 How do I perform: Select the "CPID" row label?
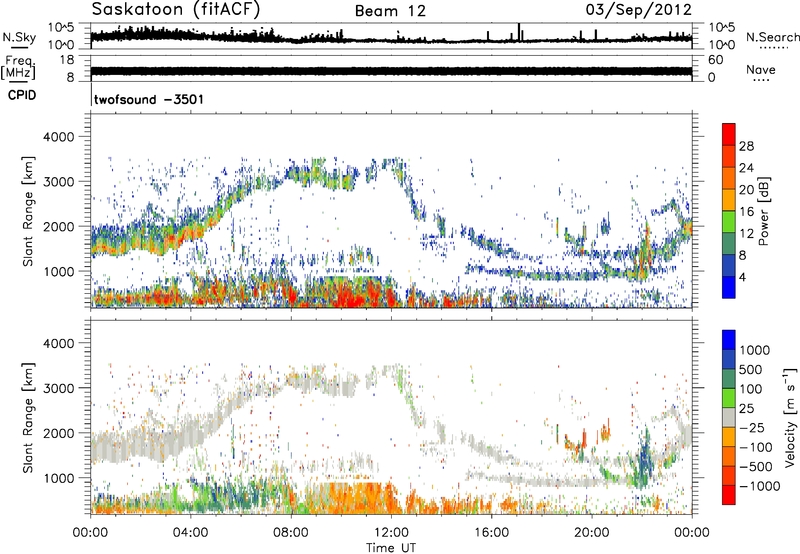coord(22,95)
